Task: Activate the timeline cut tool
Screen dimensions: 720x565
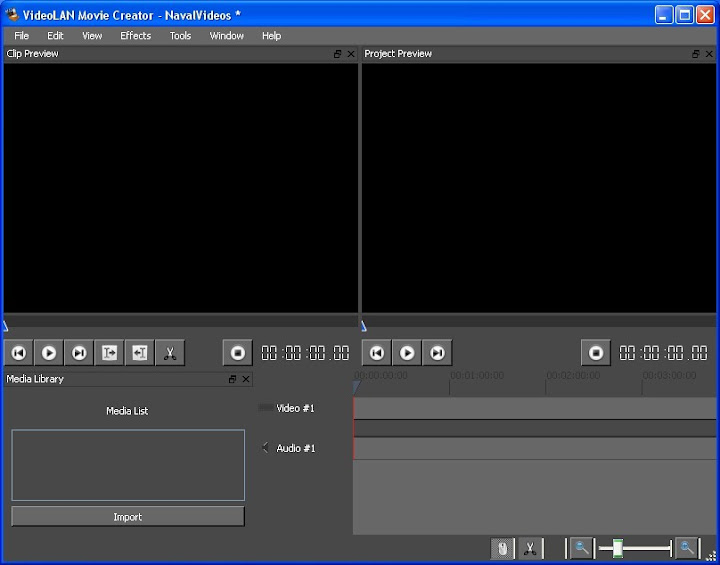Action: click(530, 548)
